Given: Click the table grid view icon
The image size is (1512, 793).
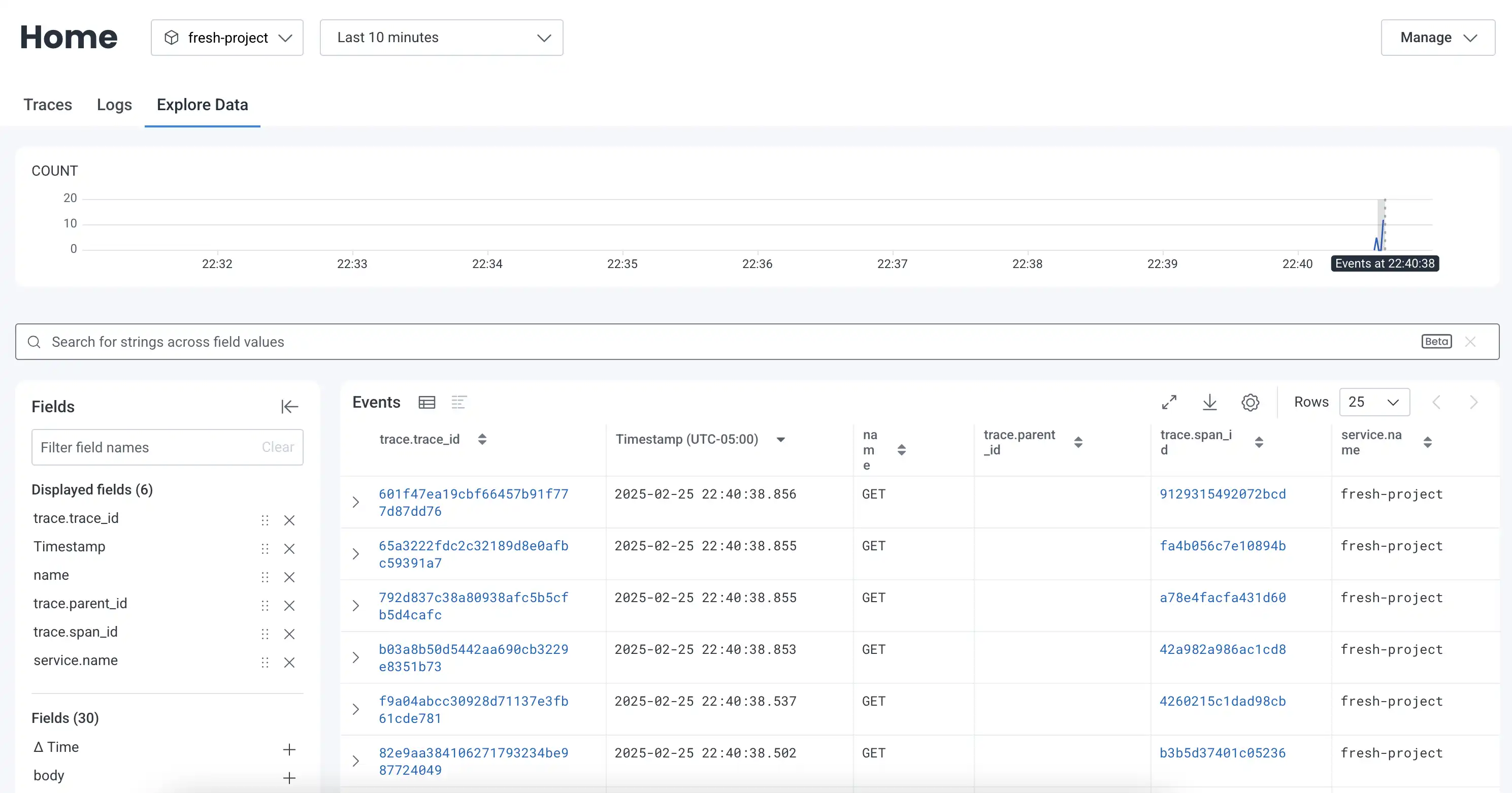Looking at the screenshot, I should [x=424, y=402].
